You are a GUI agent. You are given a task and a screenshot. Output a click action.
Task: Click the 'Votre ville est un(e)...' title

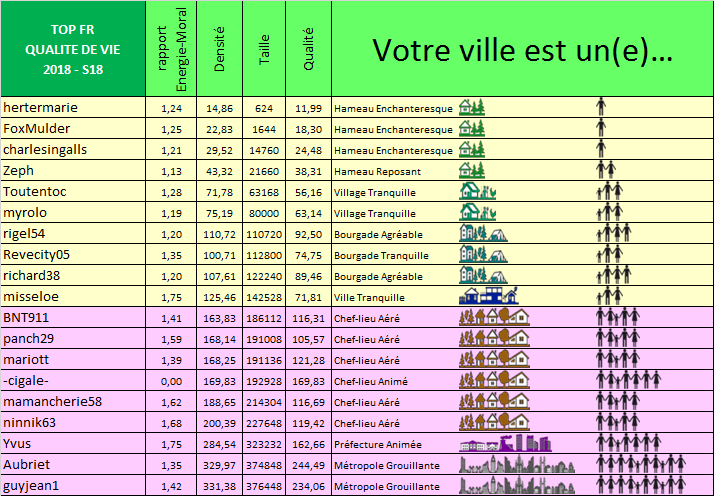click(x=522, y=51)
